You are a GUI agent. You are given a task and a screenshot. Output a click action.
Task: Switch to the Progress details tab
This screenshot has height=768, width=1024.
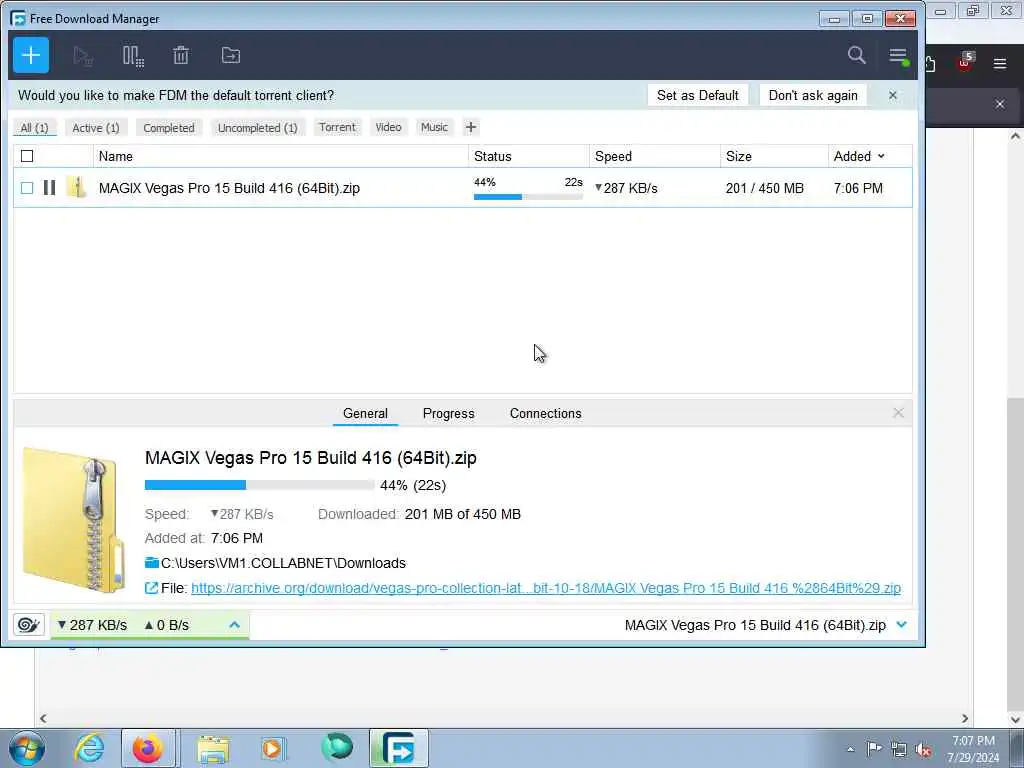449,413
